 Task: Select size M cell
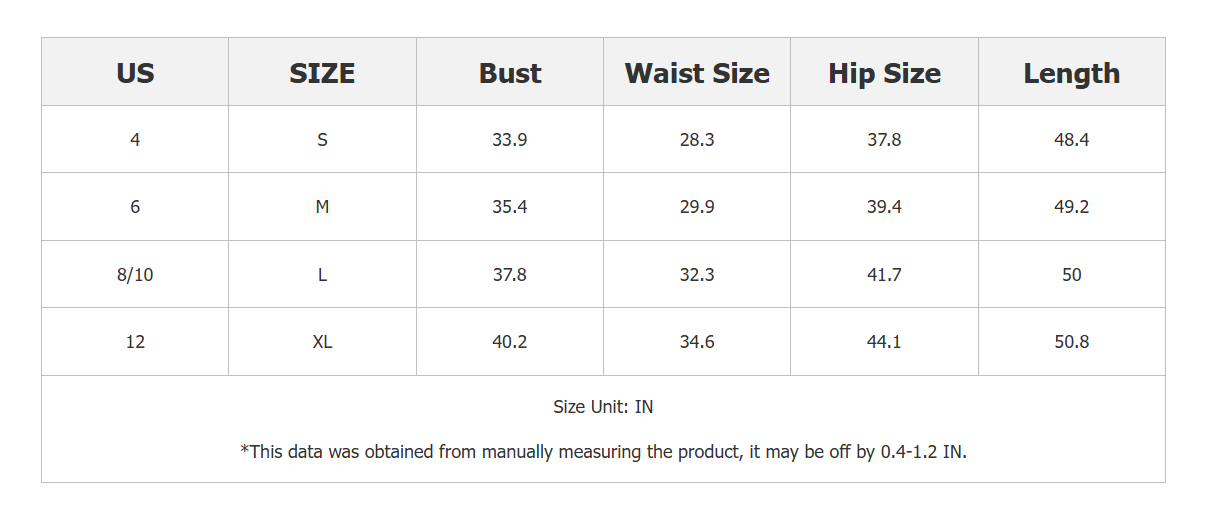tap(322, 207)
